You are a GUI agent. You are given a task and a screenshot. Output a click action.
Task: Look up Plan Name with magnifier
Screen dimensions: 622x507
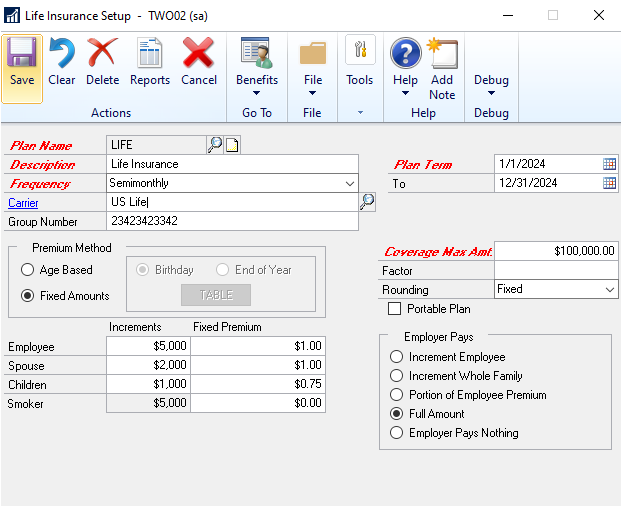point(215,145)
